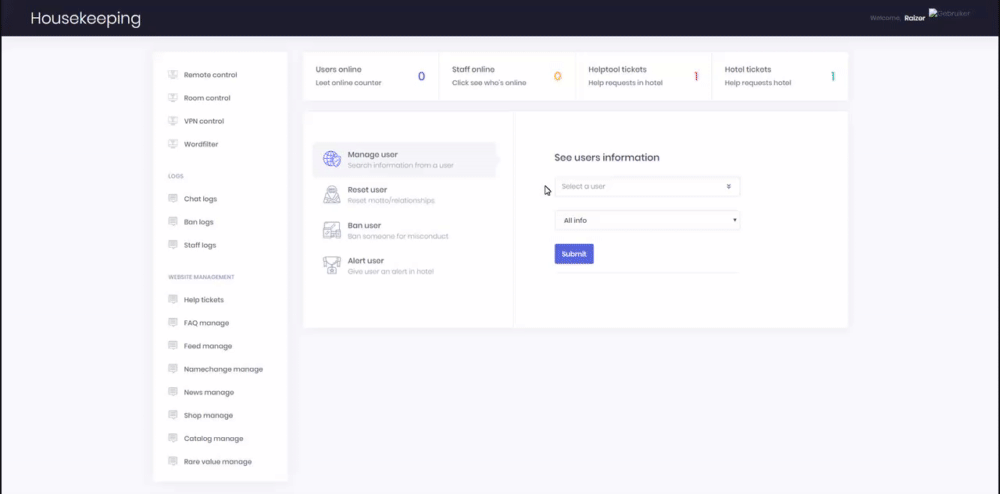
Task: Switch to the Ban user tab
Action: 404,230
